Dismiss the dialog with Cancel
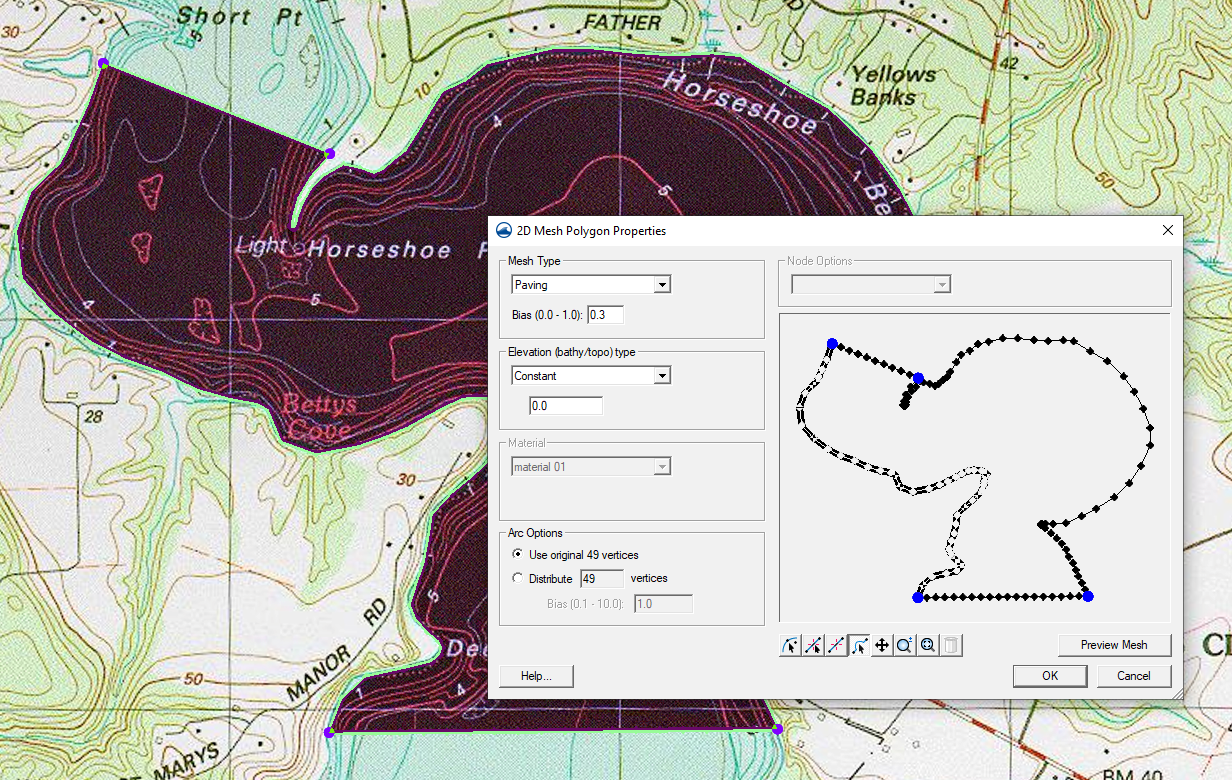Viewport: 1232px width, 780px height. [x=1134, y=676]
